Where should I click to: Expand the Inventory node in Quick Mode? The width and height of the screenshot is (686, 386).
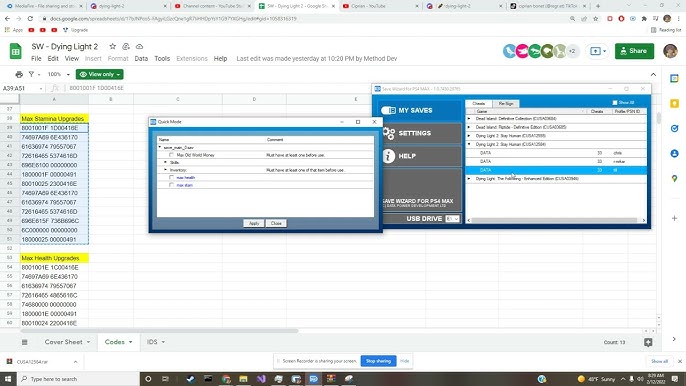[165, 170]
